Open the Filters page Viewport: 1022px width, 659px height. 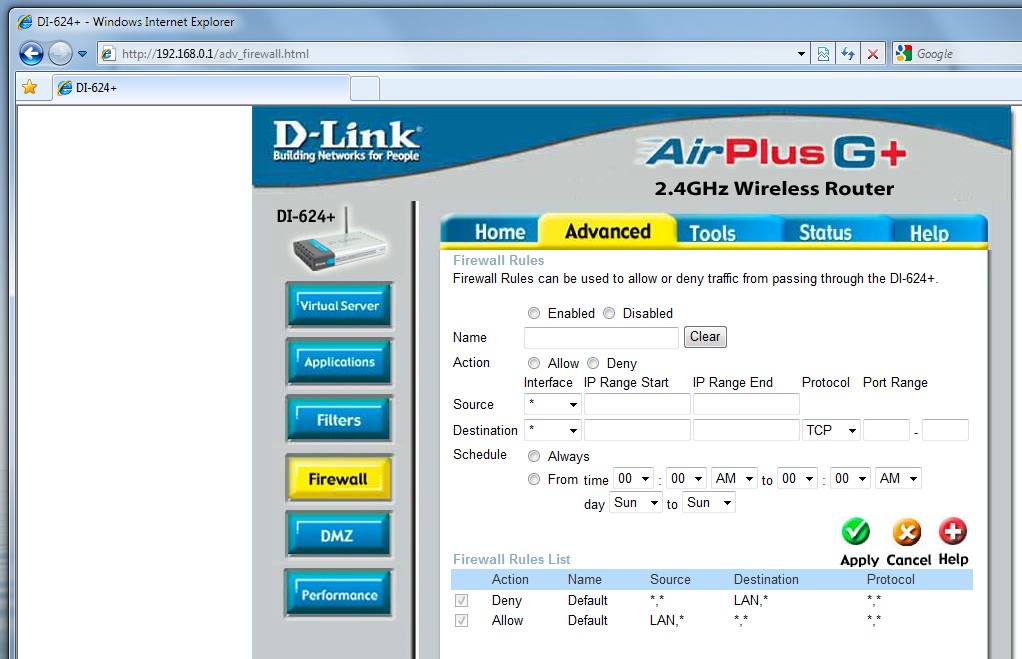click(339, 420)
